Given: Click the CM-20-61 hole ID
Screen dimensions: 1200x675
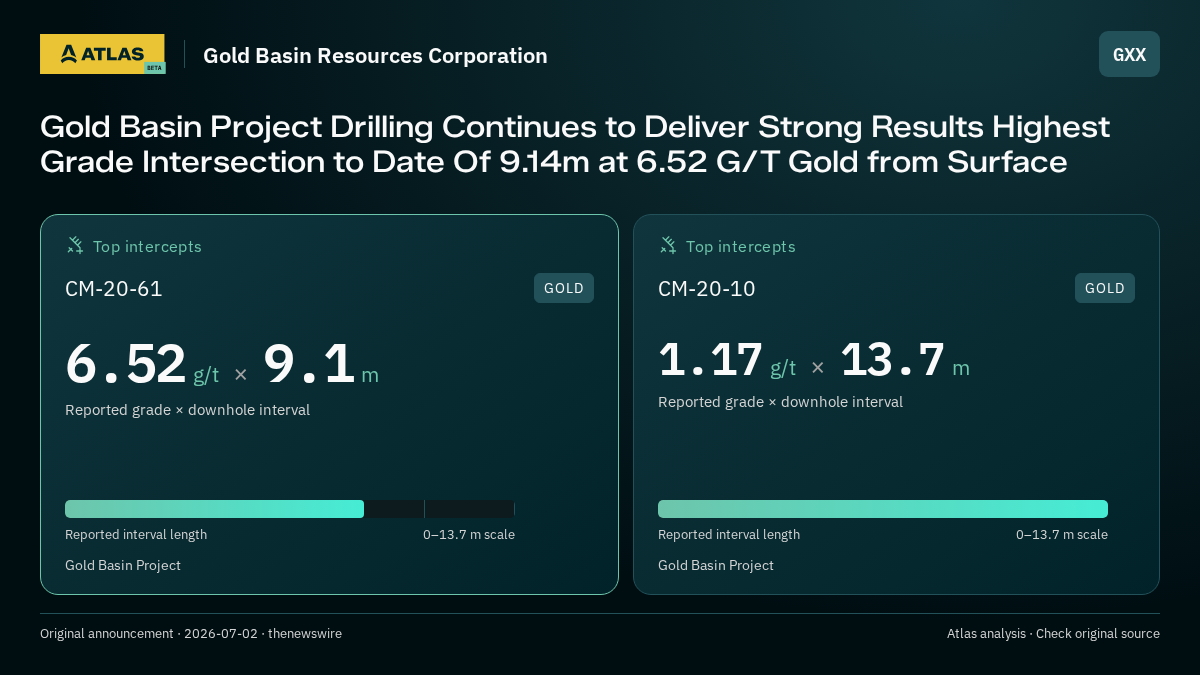Looking at the screenshot, I should pyautogui.click(x=114, y=289).
